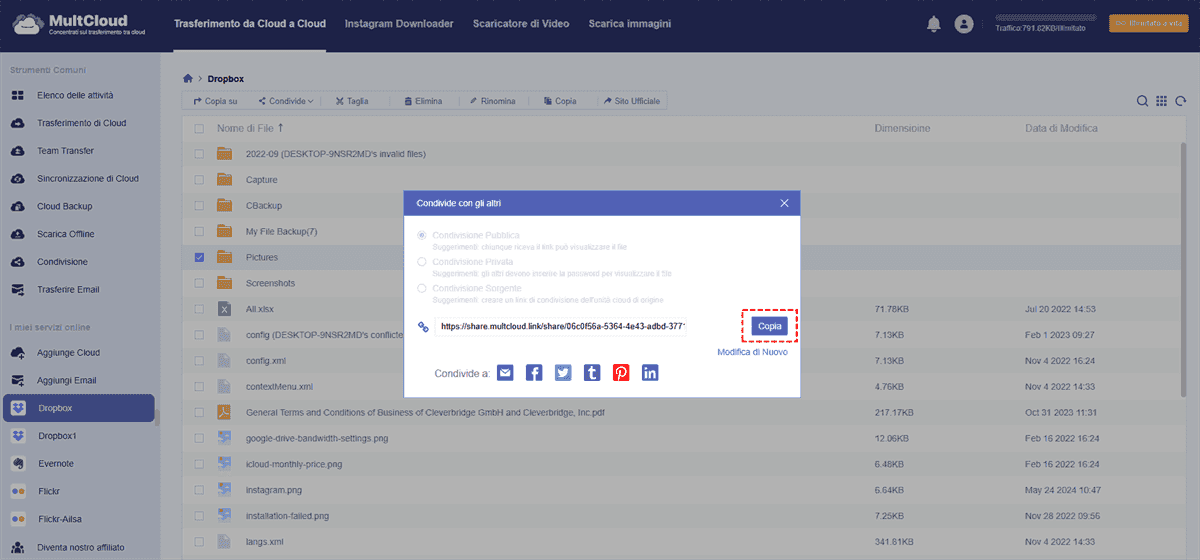This screenshot has width=1200, height=560.
Task: Share to LinkedIn icon
Action: point(650,373)
